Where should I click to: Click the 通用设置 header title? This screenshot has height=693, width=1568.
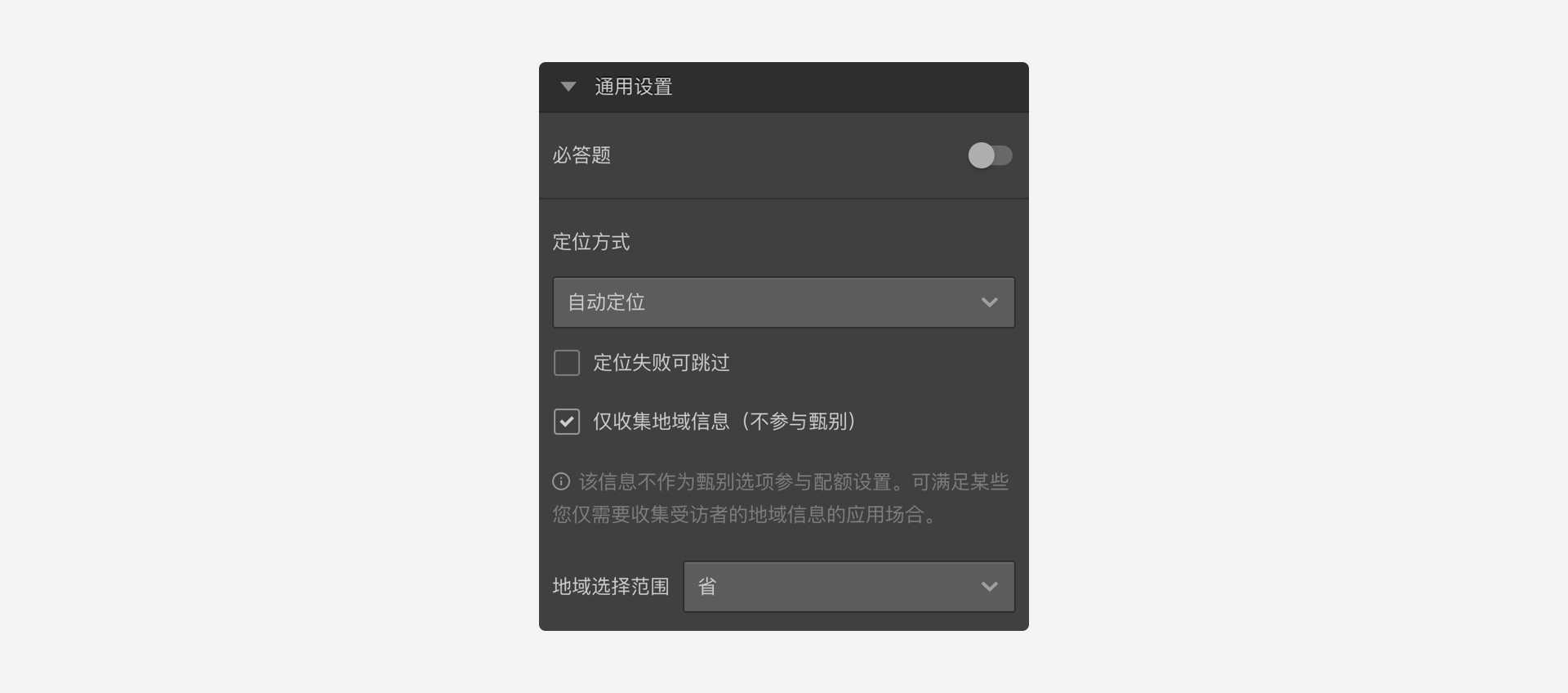click(x=634, y=87)
